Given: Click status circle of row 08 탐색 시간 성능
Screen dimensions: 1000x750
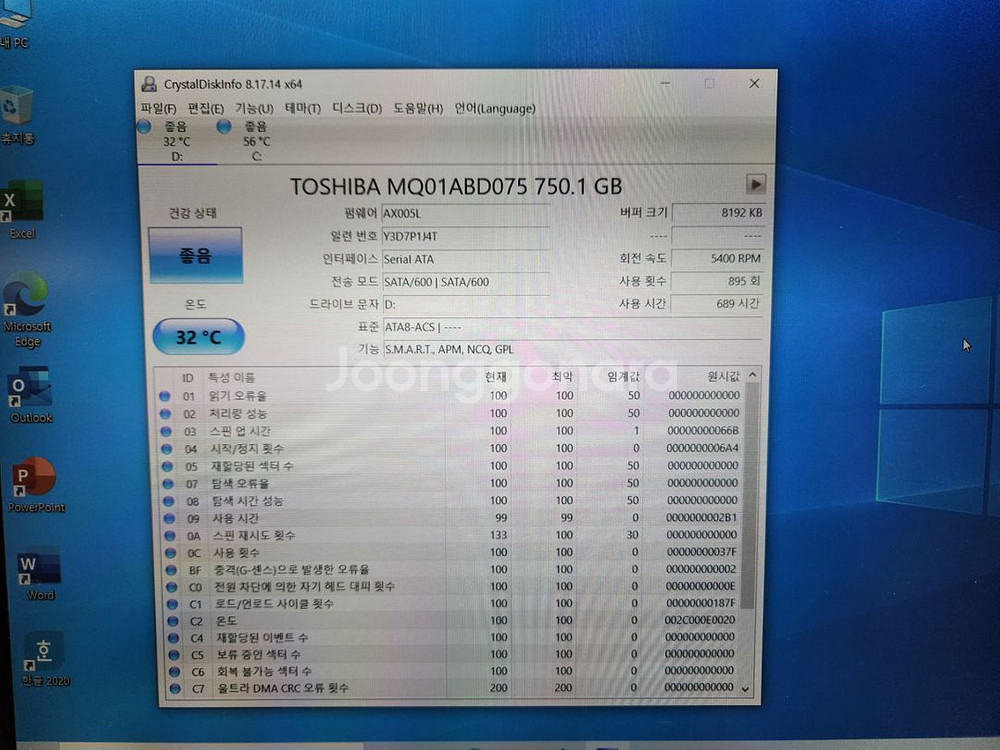Looking at the screenshot, I should click(x=168, y=501).
